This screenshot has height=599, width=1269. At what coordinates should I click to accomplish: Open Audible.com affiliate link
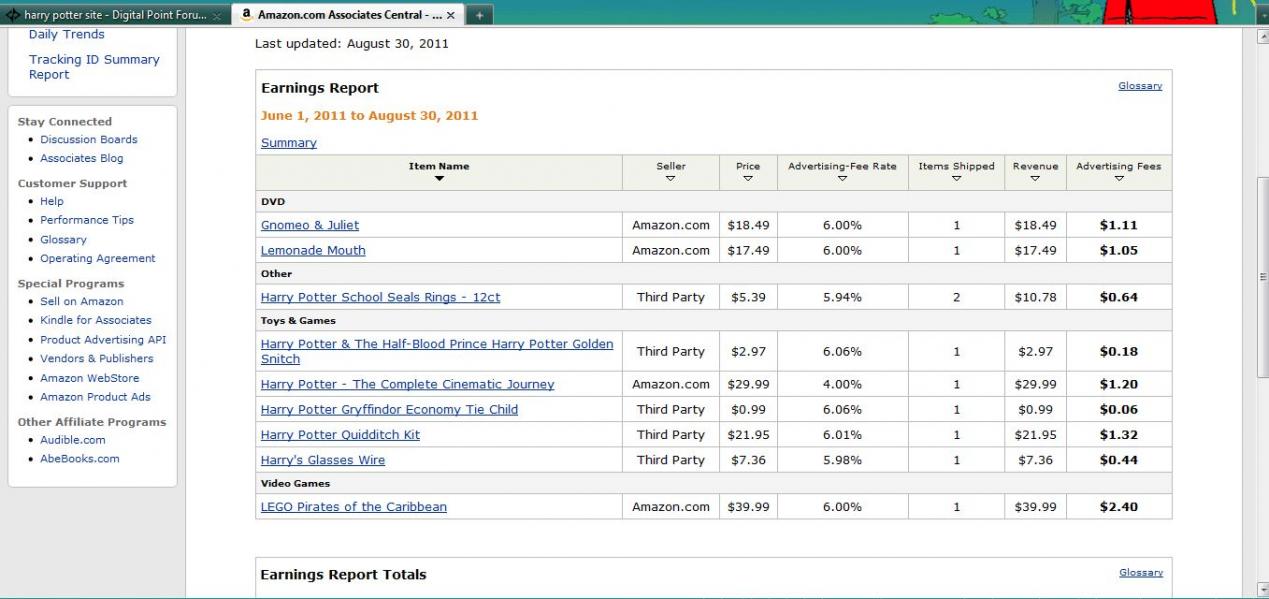73,439
